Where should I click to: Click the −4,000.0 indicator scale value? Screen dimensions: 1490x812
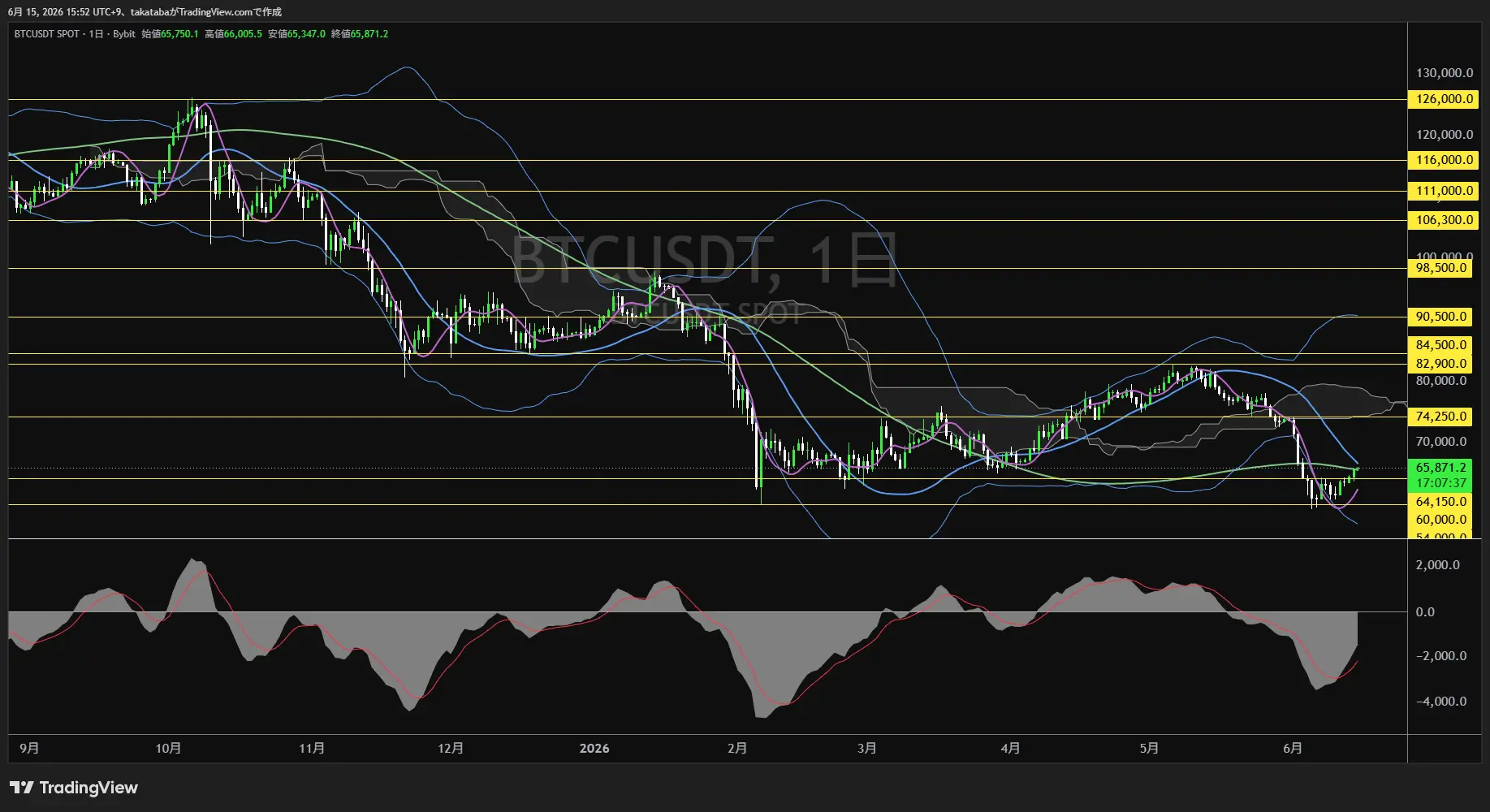pos(1441,702)
